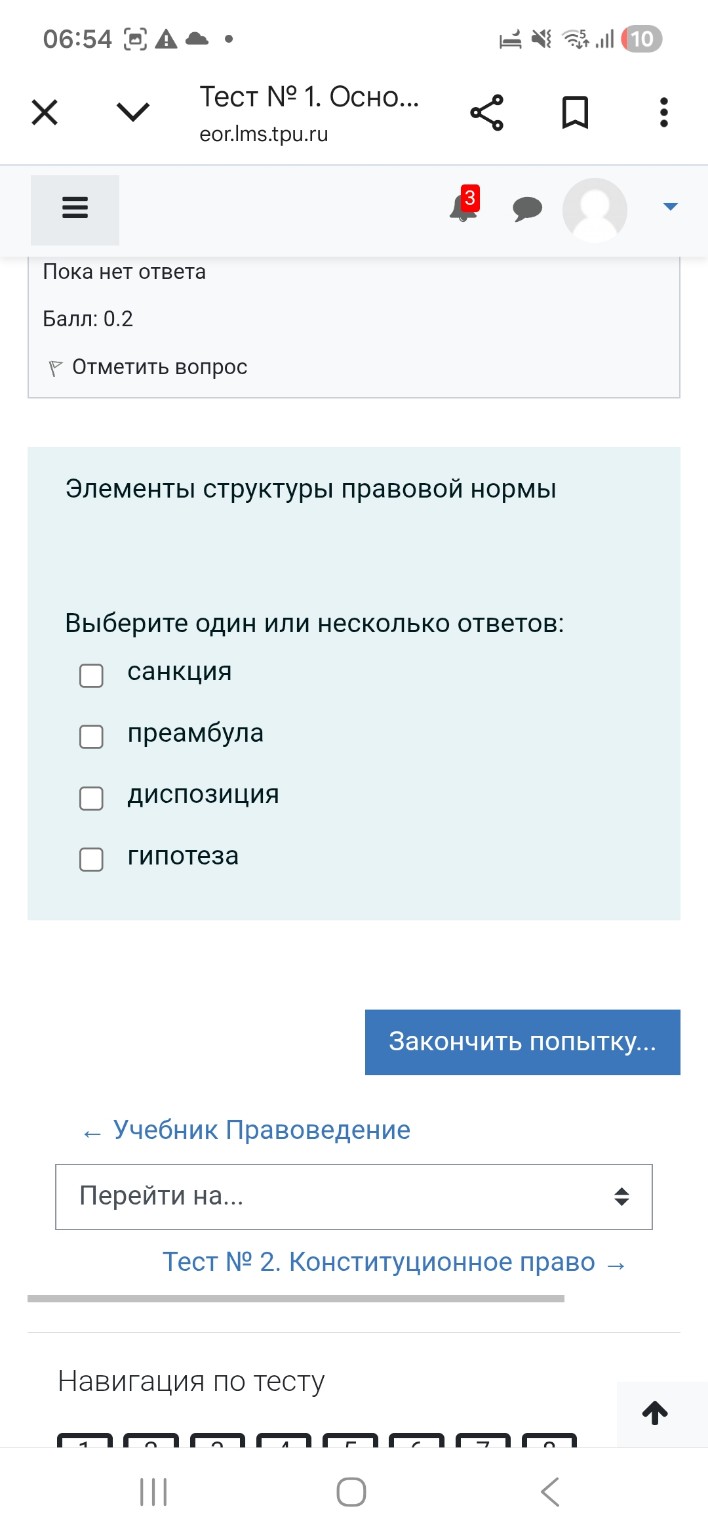Open the browser overflow menu
708x1536 pixels.
[663, 112]
